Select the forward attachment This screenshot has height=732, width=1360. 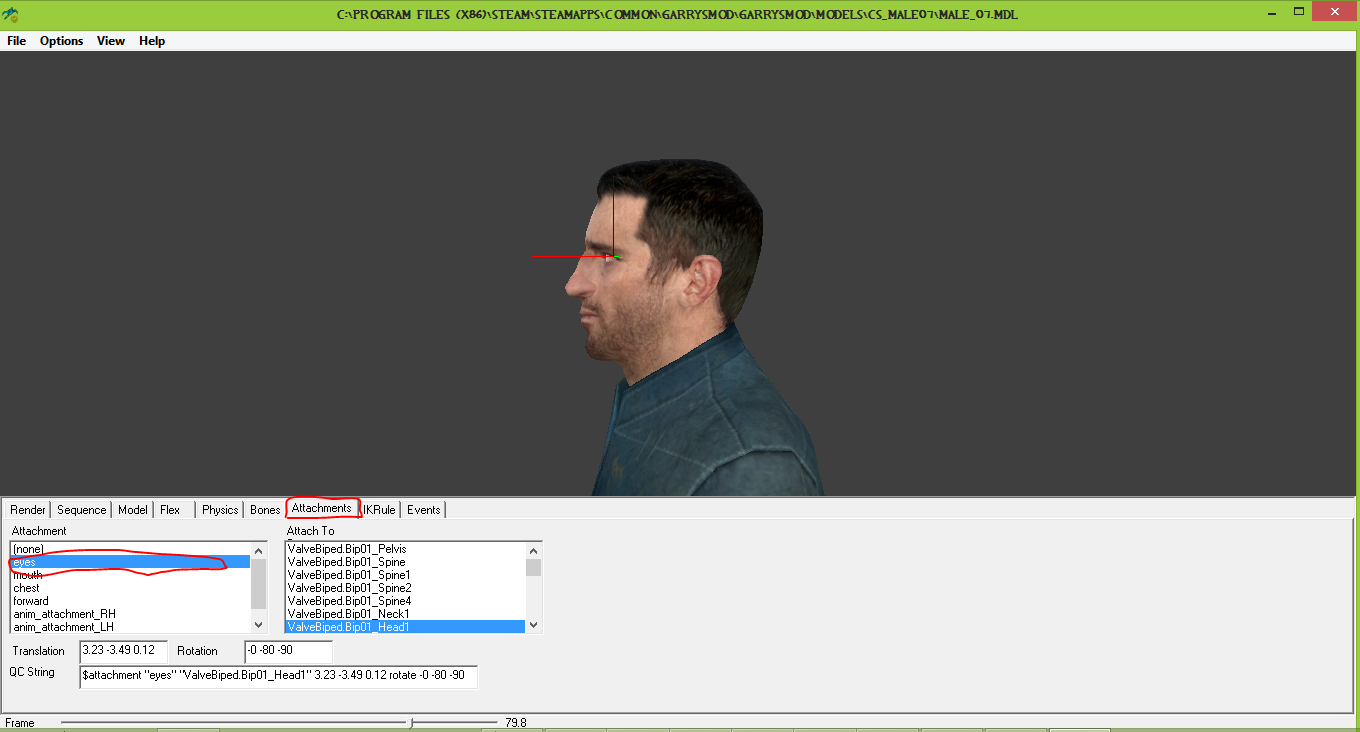tap(130, 601)
